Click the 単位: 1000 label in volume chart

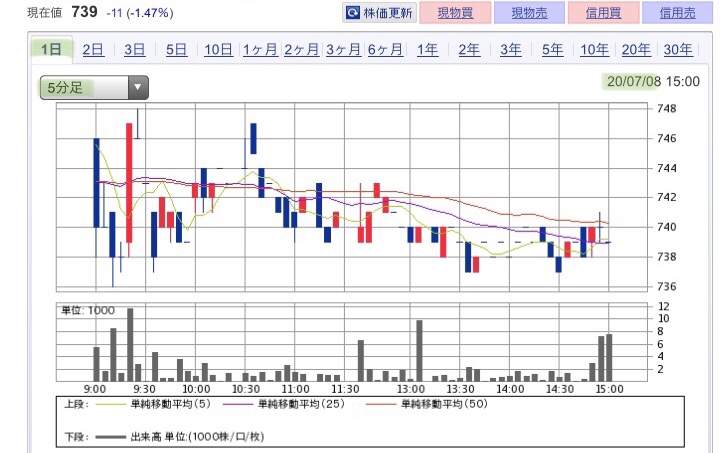pyautogui.click(x=88, y=310)
